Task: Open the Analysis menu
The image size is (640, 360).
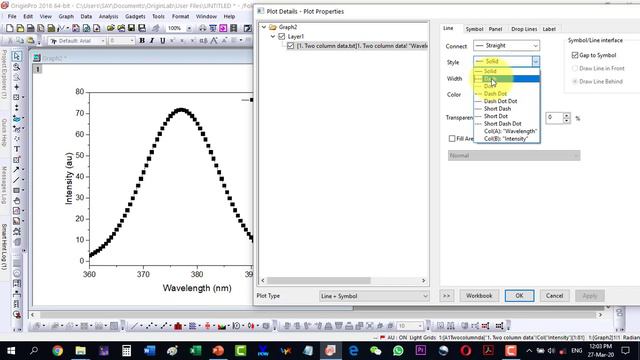Action: [x=108, y=16]
